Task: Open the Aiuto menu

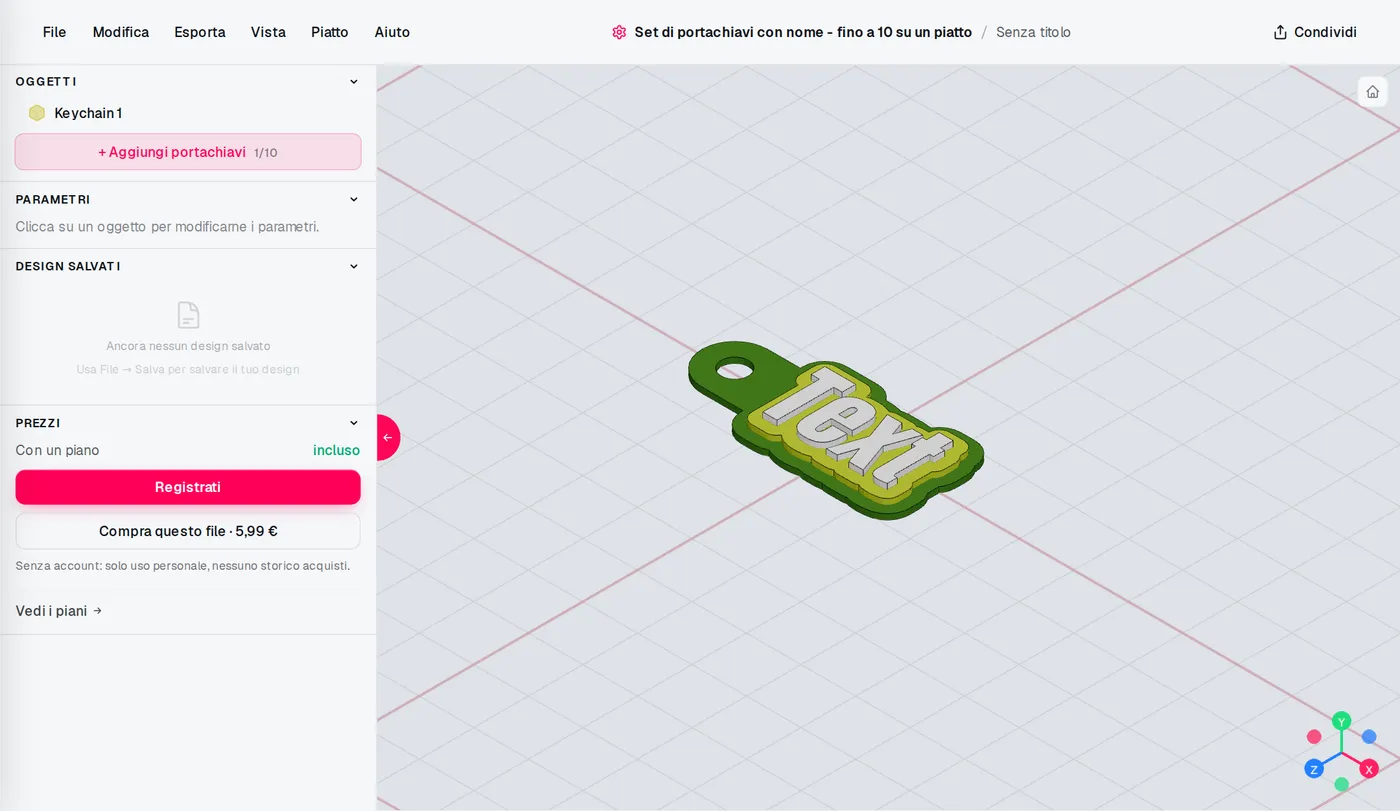Action: pyautogui.click(x=392, y=32)
